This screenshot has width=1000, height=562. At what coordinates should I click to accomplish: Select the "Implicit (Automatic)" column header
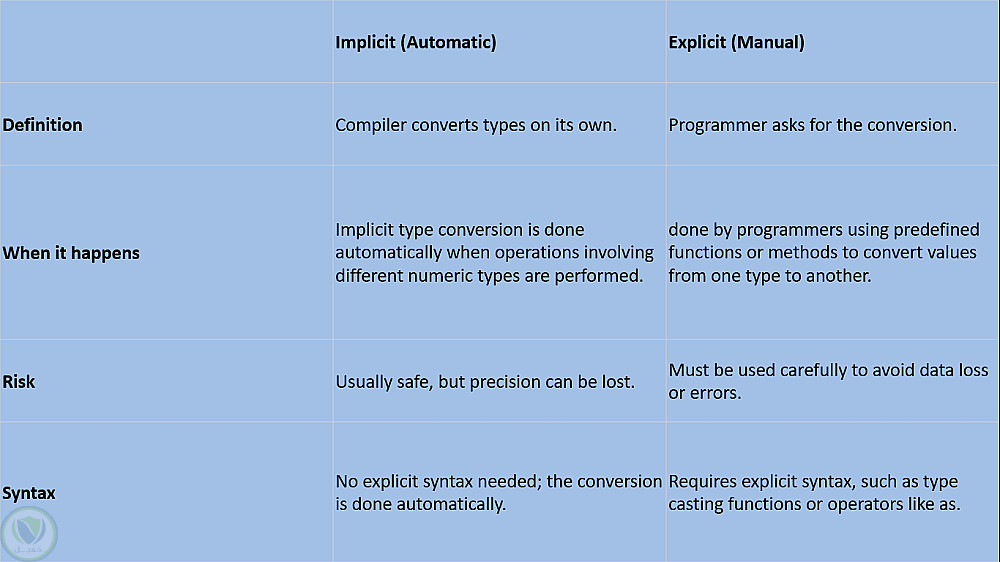pos(416,42)
